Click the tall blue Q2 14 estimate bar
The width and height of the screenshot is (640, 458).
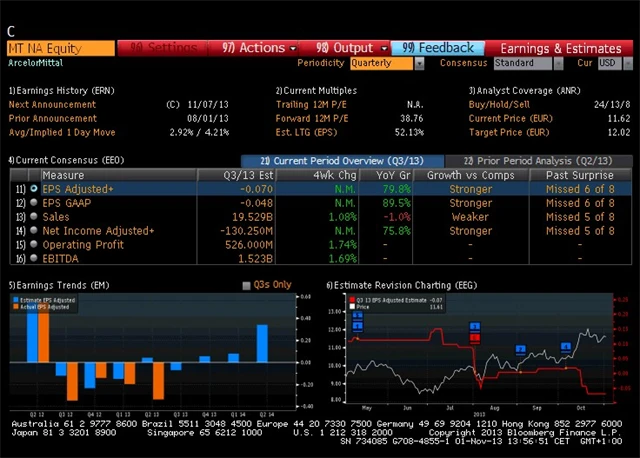click(x=262, y=343)
